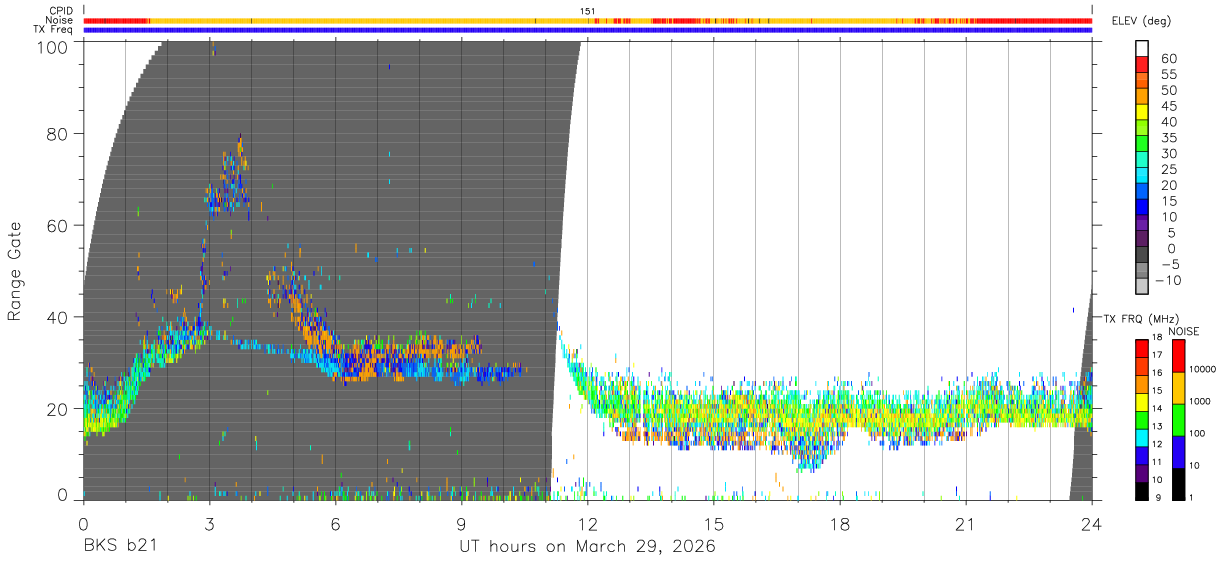Viewport: 1228px width, 567px height.
Task: Pick the green 100–1000 NOISE colorbar segment
Action: (x=1179, y=420)
